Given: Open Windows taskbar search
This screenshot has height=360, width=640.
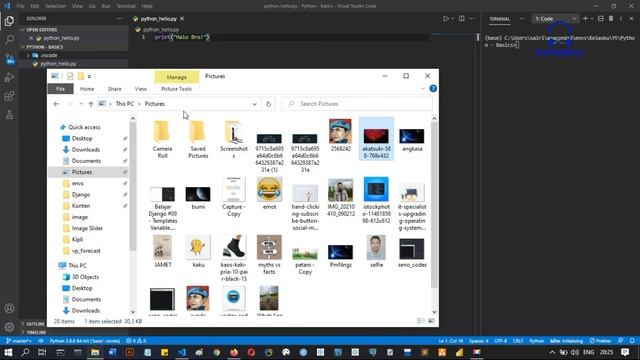Looking at the screenshot, I should coord(25,352).
